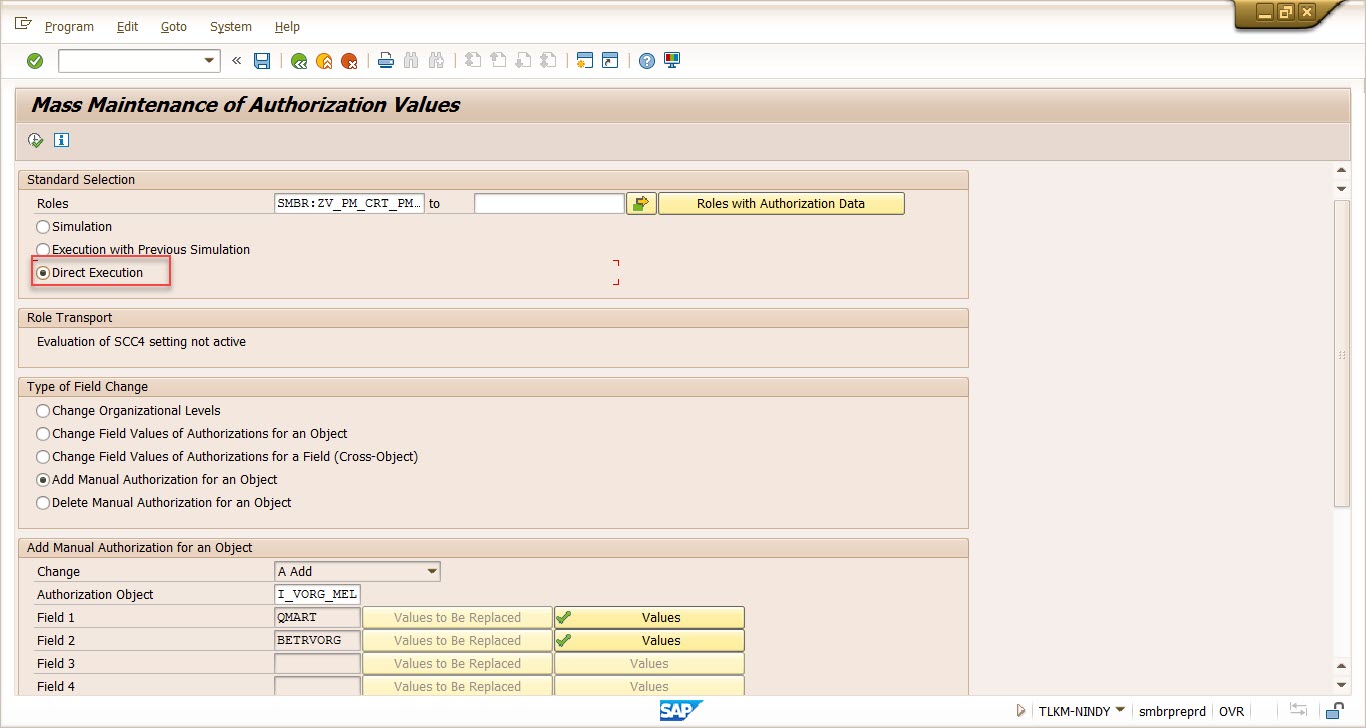The width and height of the screenshot is (1366, 728).
Task: Expand the Change 'A Add' dropdown
Action: (x=432, y=572)
